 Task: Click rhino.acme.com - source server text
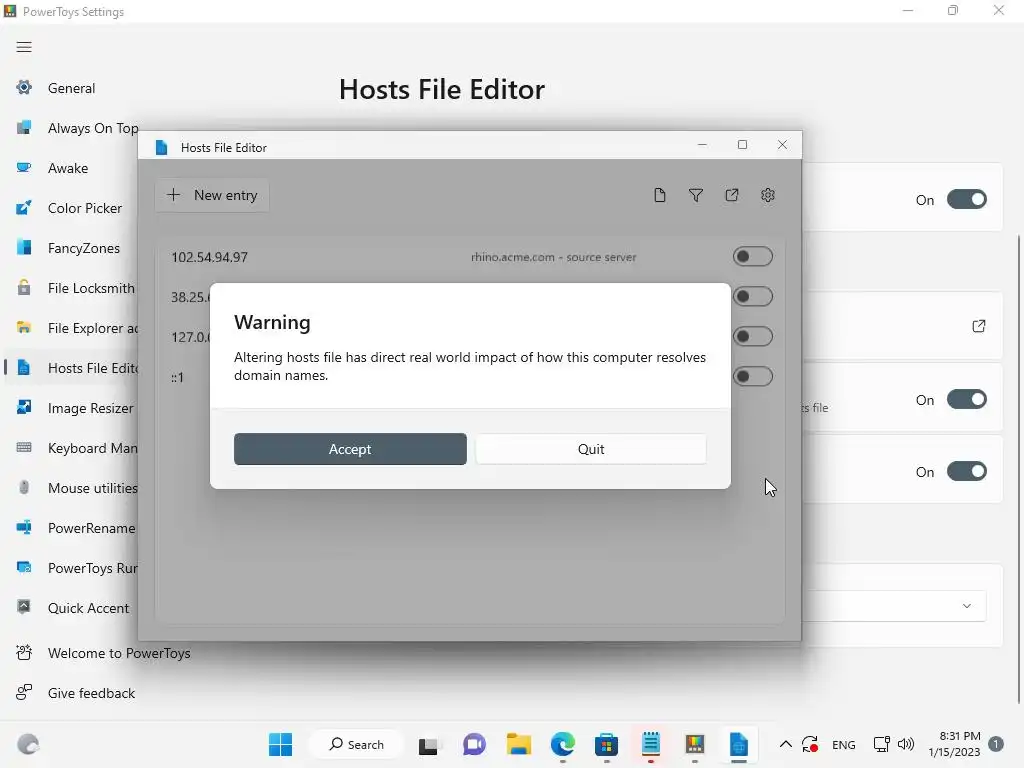(554, 257)
